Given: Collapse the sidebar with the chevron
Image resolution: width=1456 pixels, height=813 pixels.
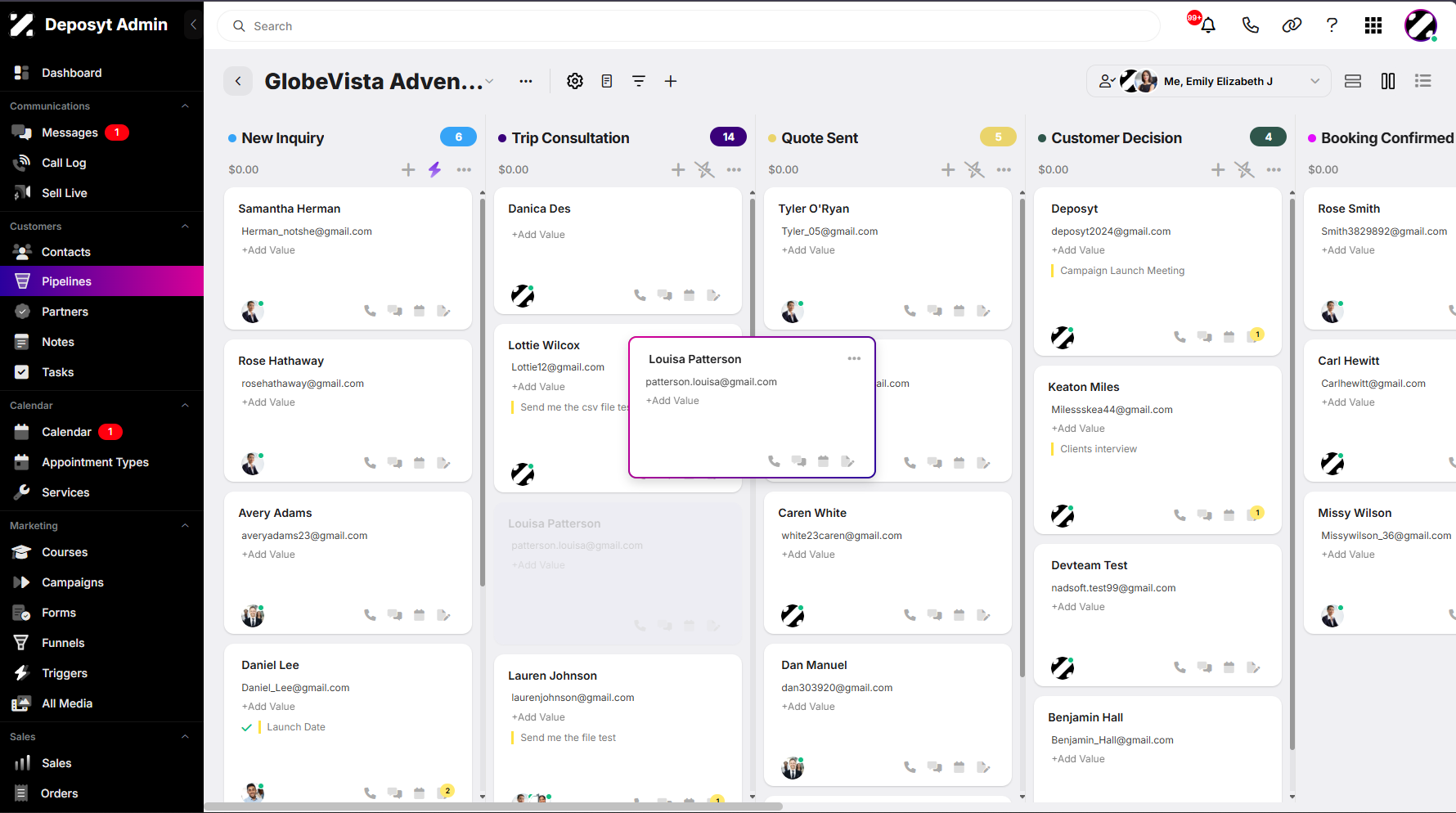Looking at the screenshot, I should click(193, 25).
